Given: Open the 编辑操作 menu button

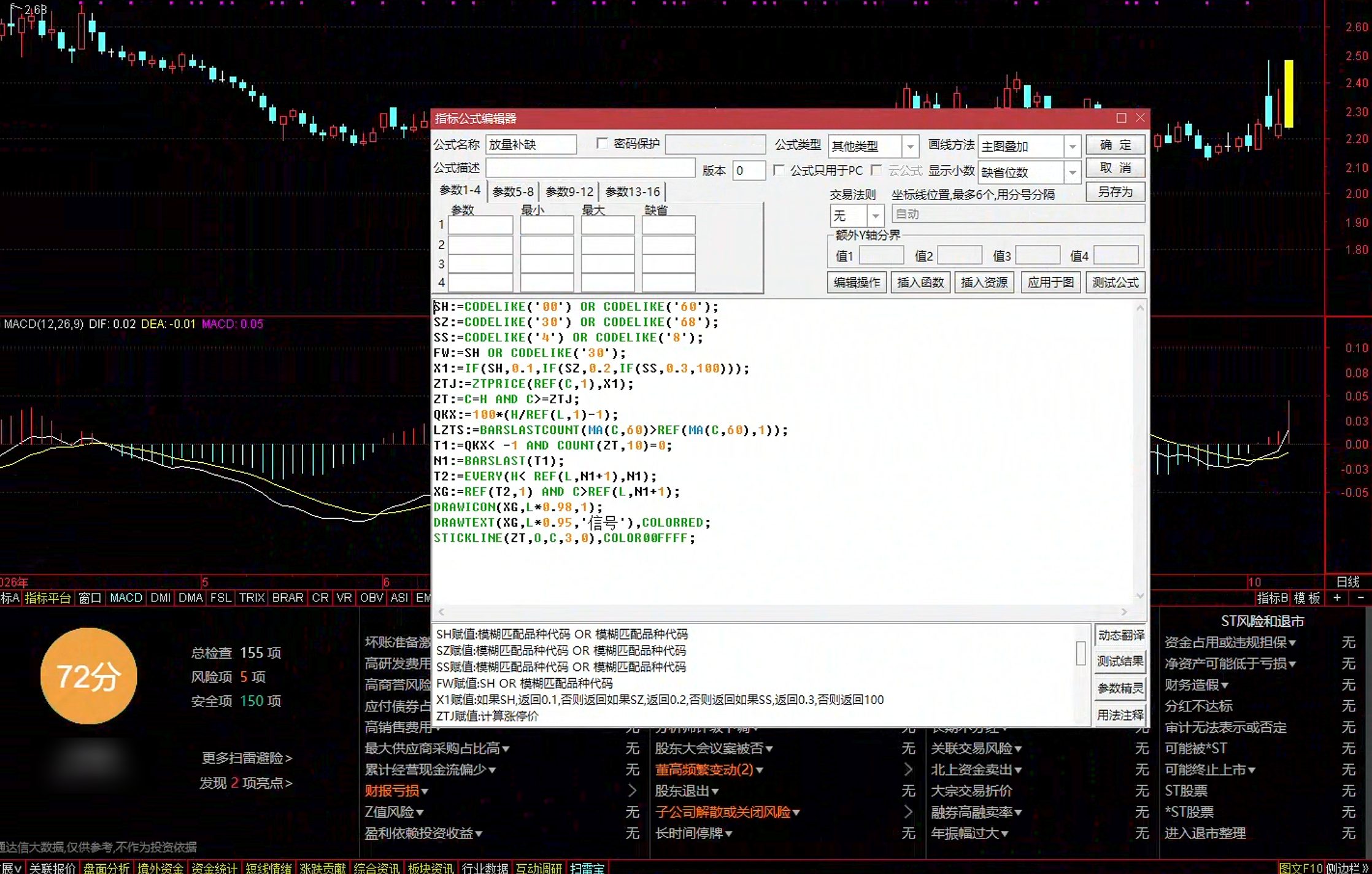Looking at the screenshot, I should click(857, 282).
